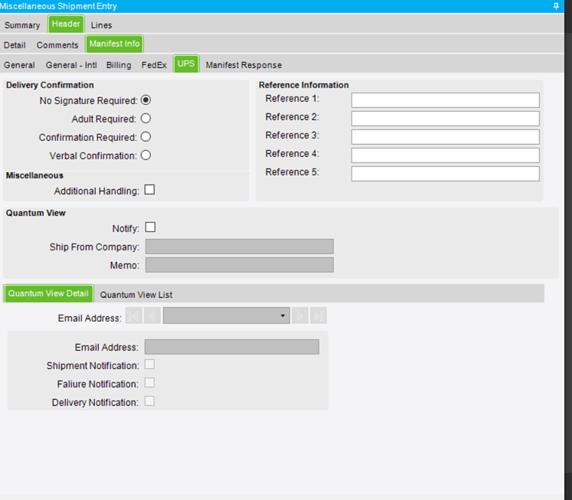Click the Reference 1 input field
The image size is (572, 500).
coord(445,100)
